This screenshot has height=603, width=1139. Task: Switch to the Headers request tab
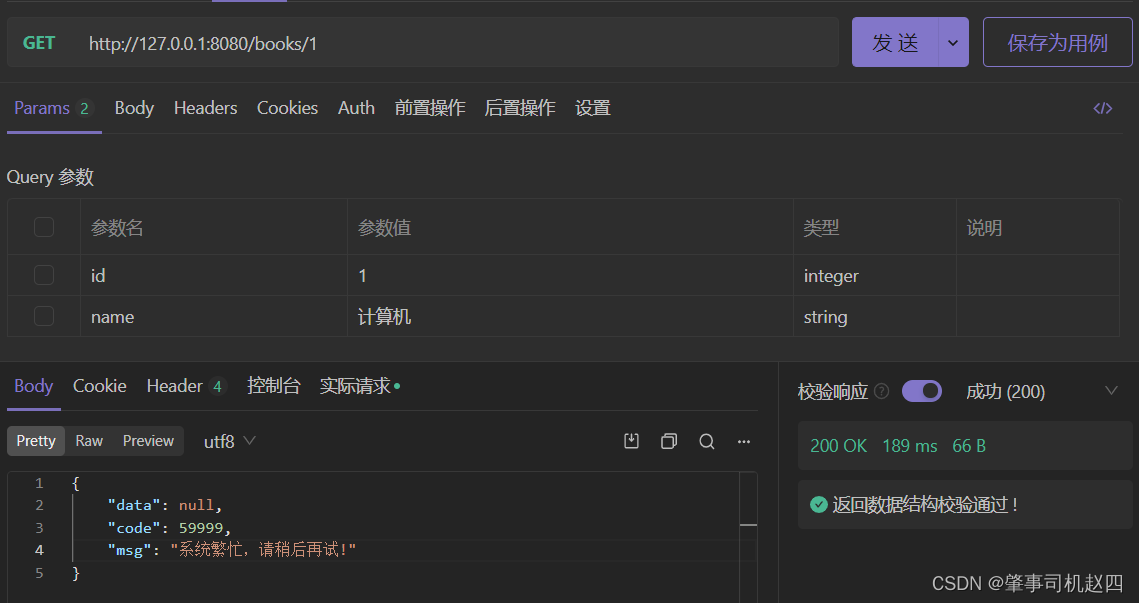pyautogui.click(x=205, y=108)
